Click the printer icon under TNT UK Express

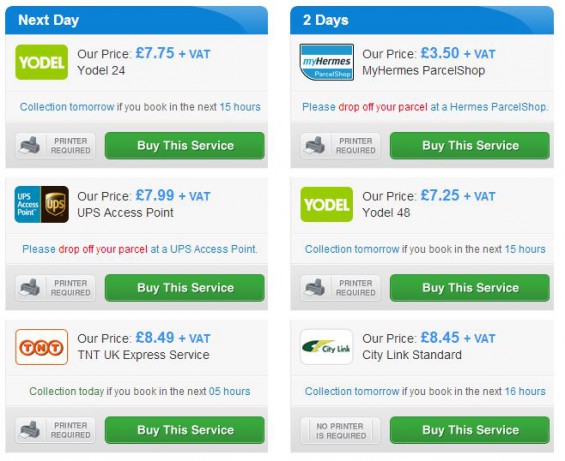click(x=30, y=430)
